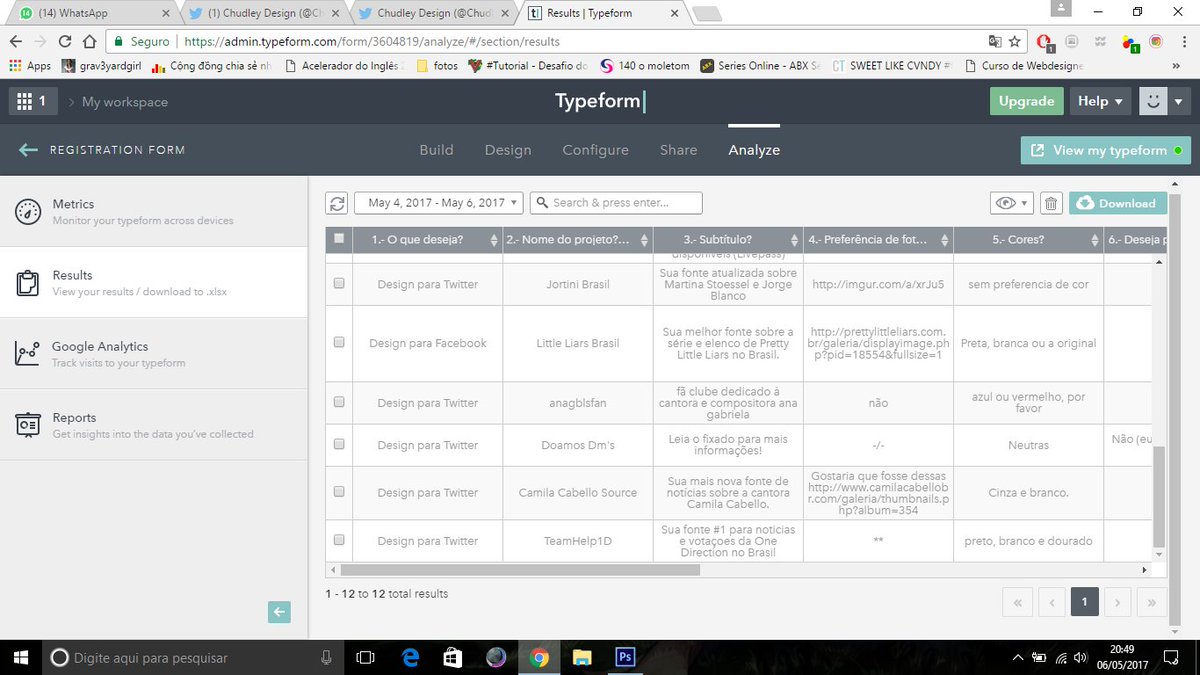The width and height of the screenshot is (1200, 675).
Task: Open the Help dropdown menu
Action: pos(1100,101)
